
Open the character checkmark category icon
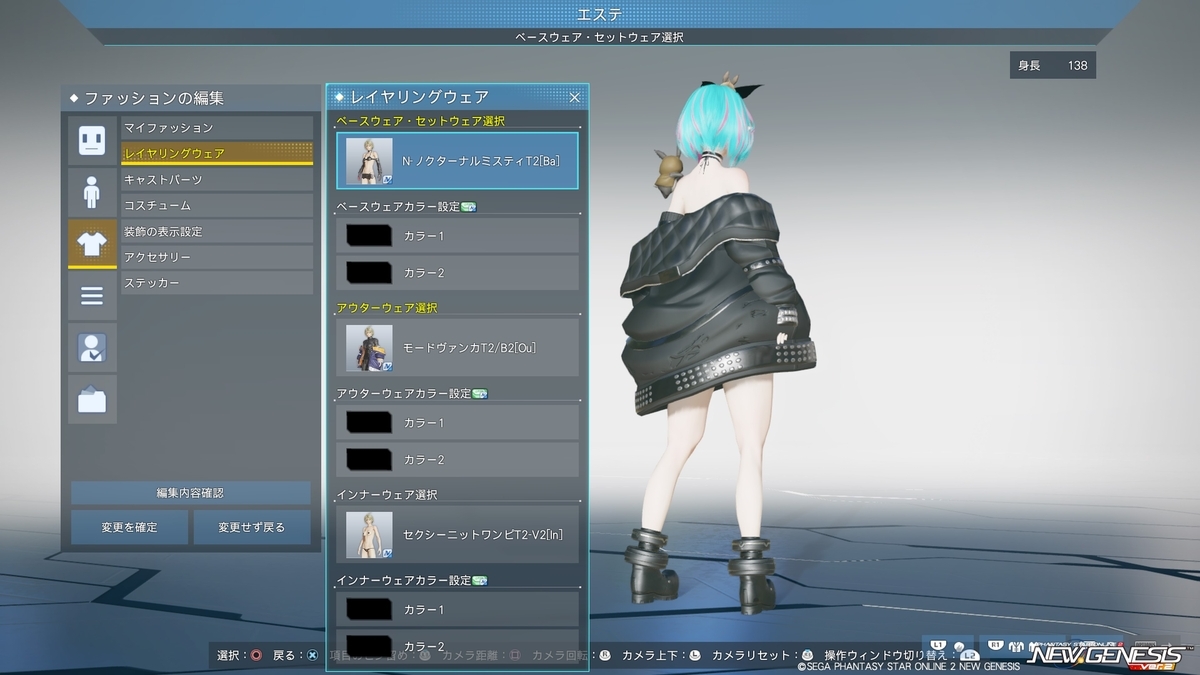pos(92,348)
